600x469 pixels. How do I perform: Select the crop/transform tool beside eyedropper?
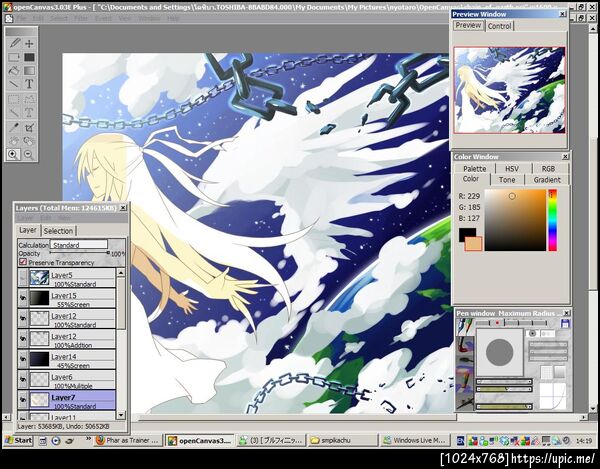(29, 128)
